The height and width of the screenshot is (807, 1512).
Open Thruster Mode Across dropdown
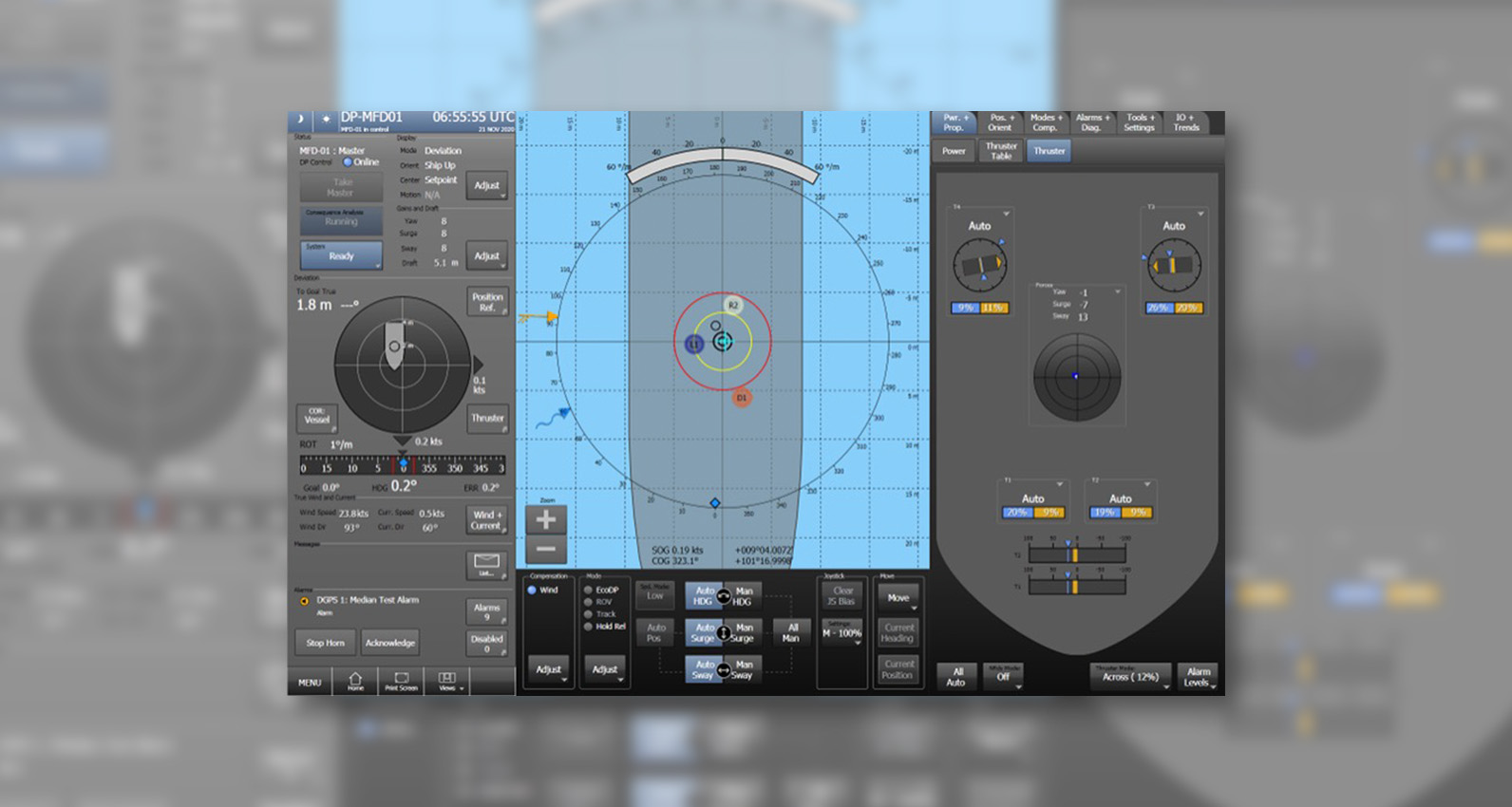point(1130,676)
